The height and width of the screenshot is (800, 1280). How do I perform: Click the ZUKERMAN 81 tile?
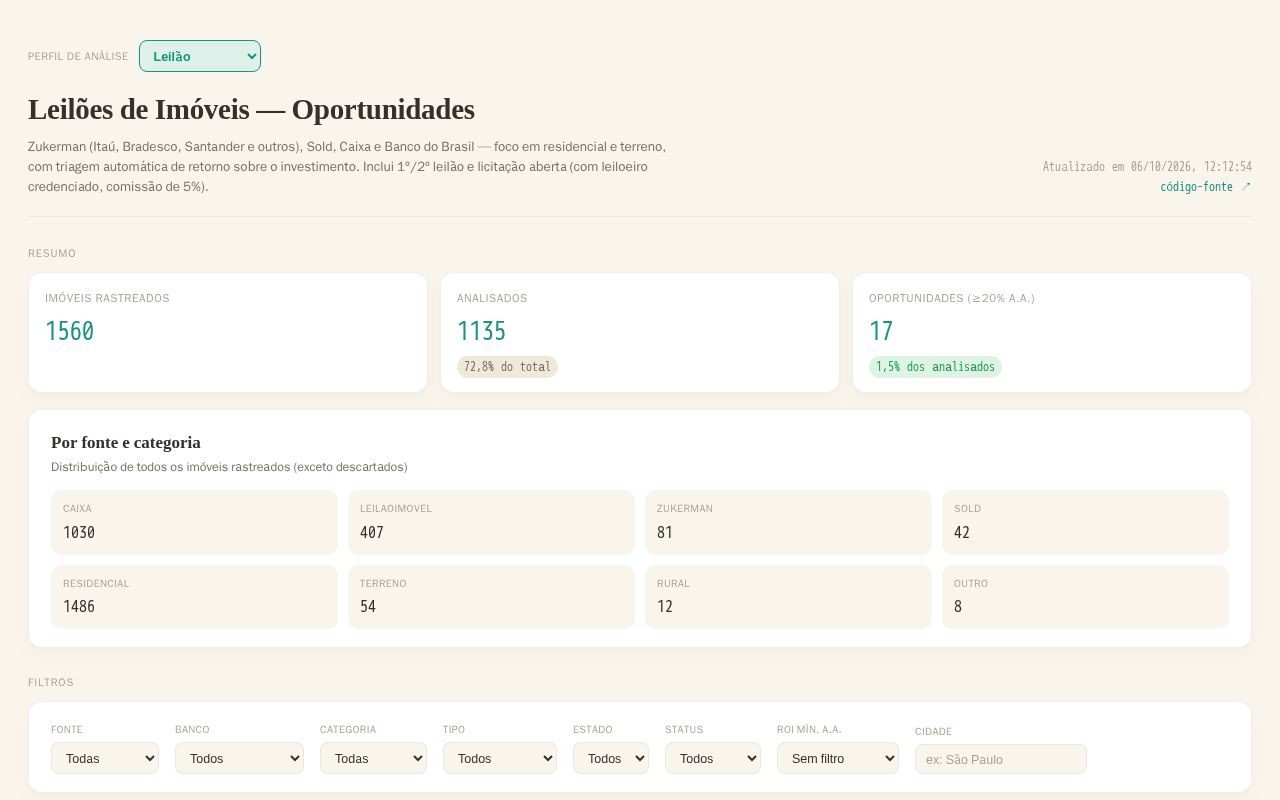tap(788, 522)
